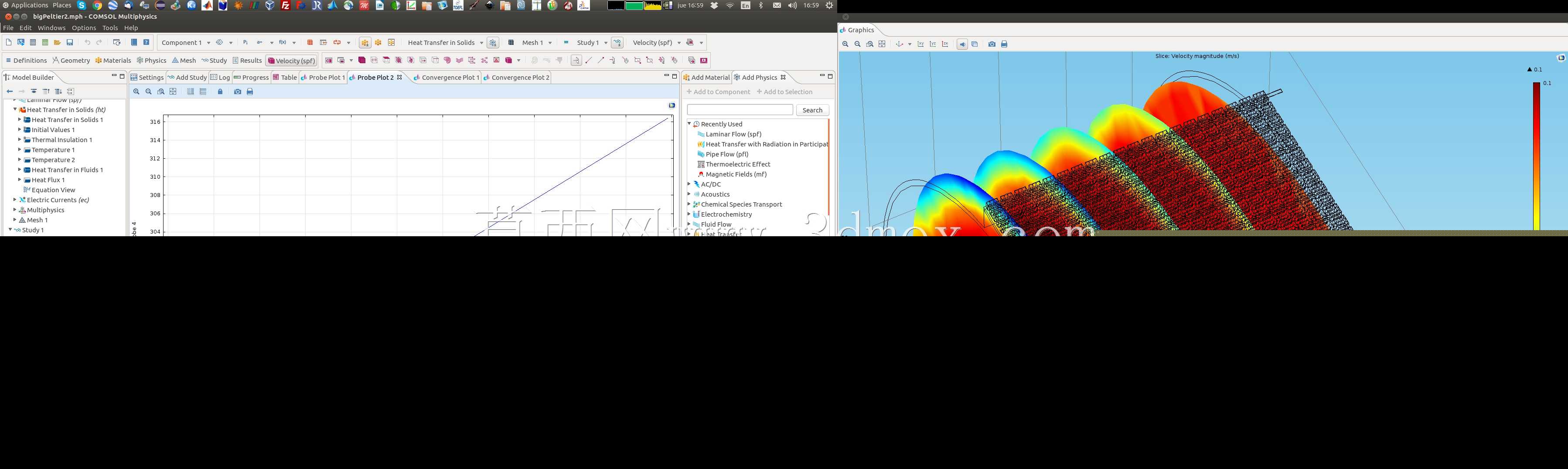Switch to the Probe Plot 1 tab
Screen dimensions: 1568x469
[x=323, y=77]
